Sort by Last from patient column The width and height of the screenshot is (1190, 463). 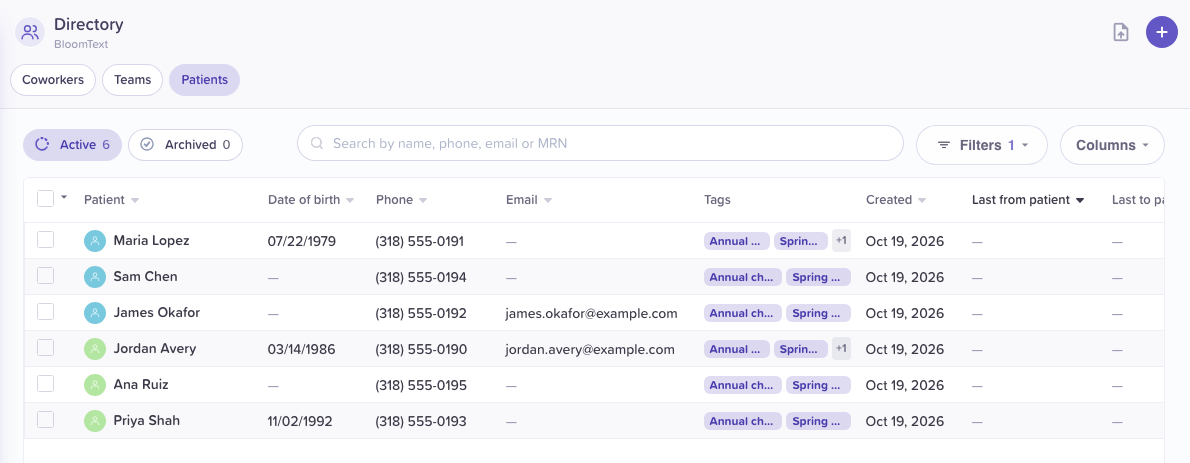point(1028,200)
